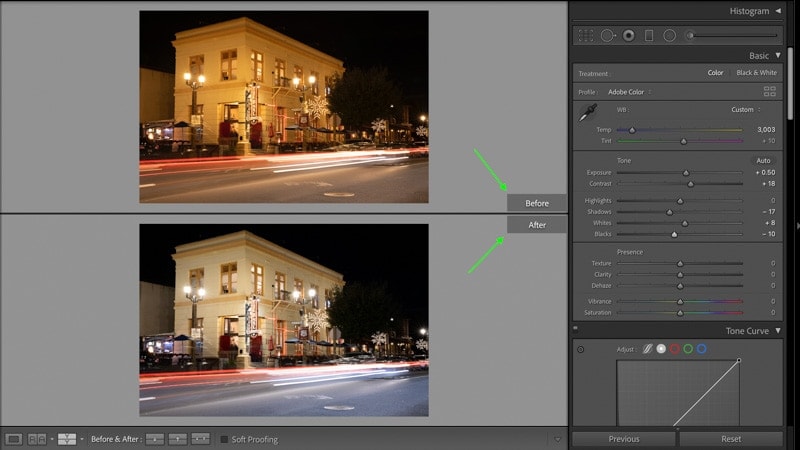Select the Red Eye Correction tool
Image resolution: width=800 pixels, height=450 pixels.
pyautogui.click(x=629, y=35)
